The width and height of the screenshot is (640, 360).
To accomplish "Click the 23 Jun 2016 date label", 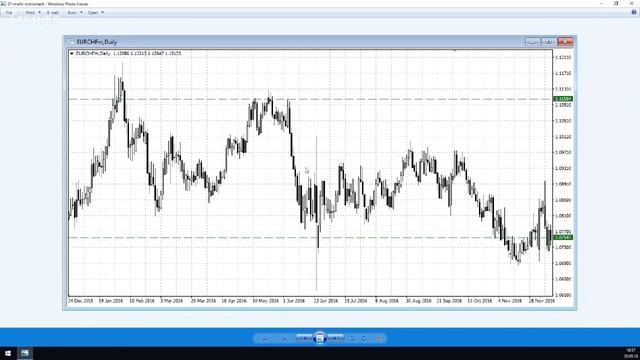I will 326,301.
